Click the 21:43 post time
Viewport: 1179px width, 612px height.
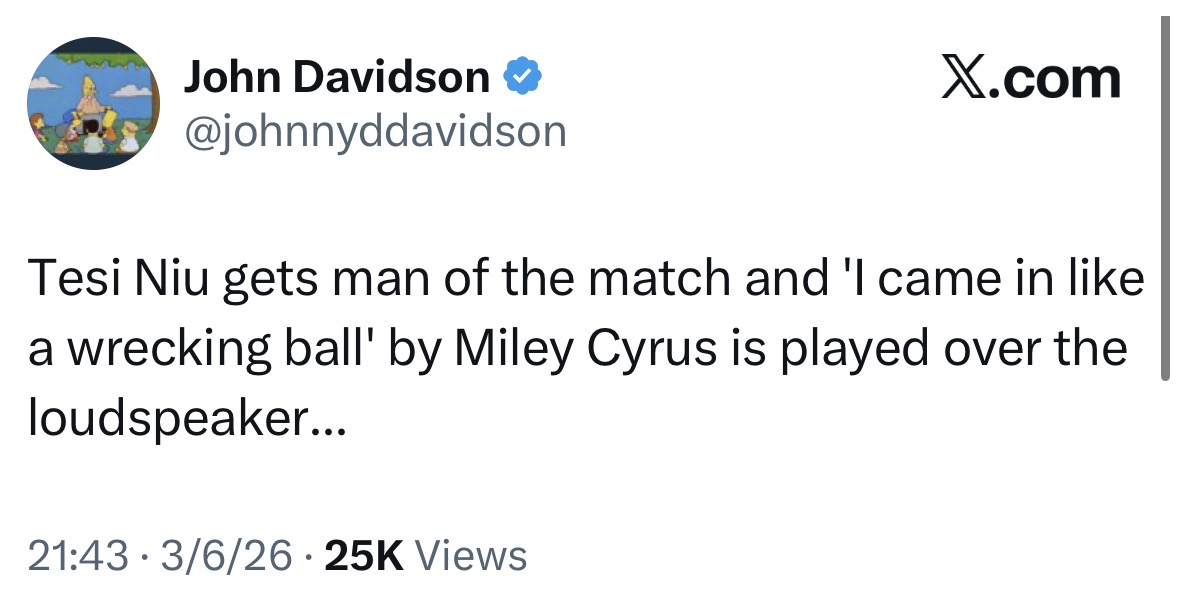click(78, 555)
